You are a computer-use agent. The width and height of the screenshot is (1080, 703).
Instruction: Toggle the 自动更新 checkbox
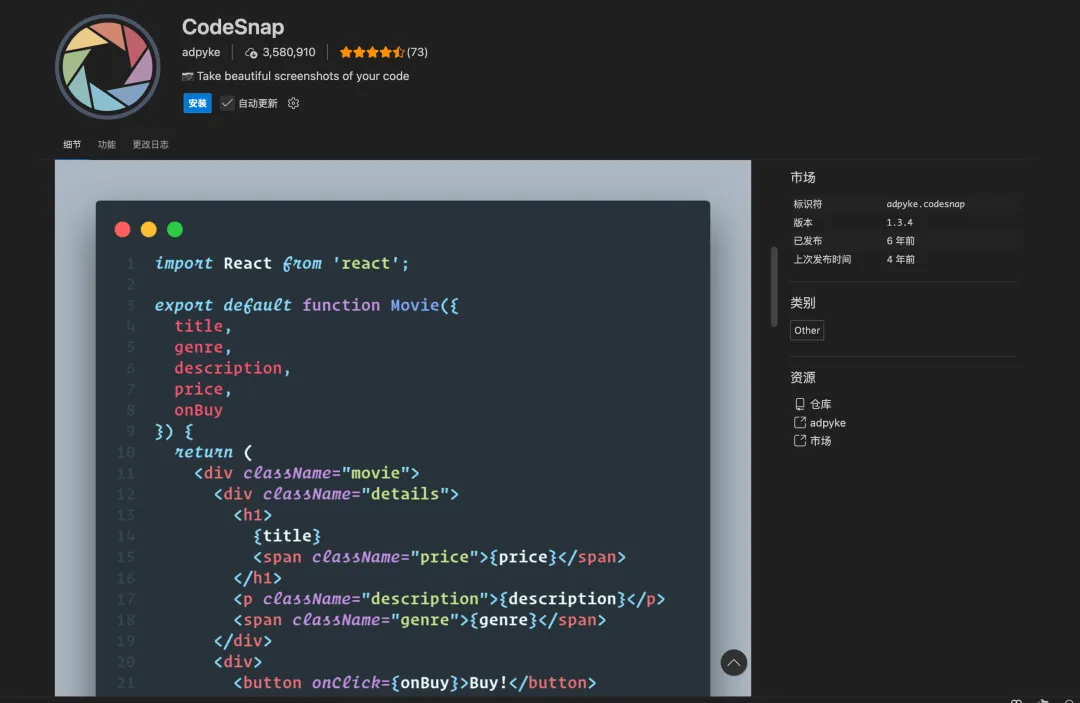[x=227, y=103]
